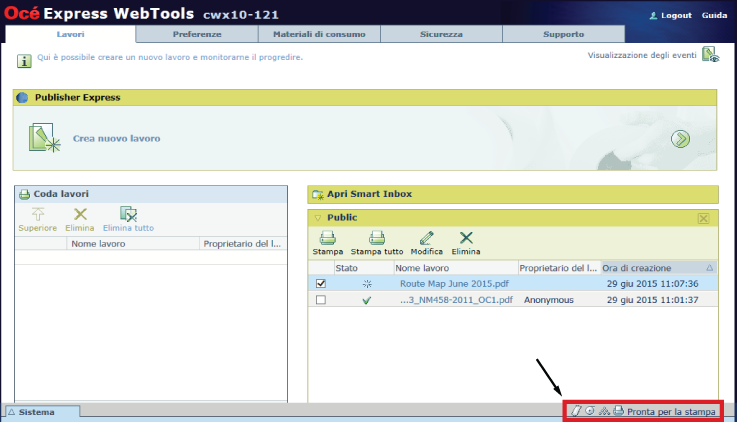Click Elimina tutto in job queue
This screenshot has width=737, height=422.
128,219
